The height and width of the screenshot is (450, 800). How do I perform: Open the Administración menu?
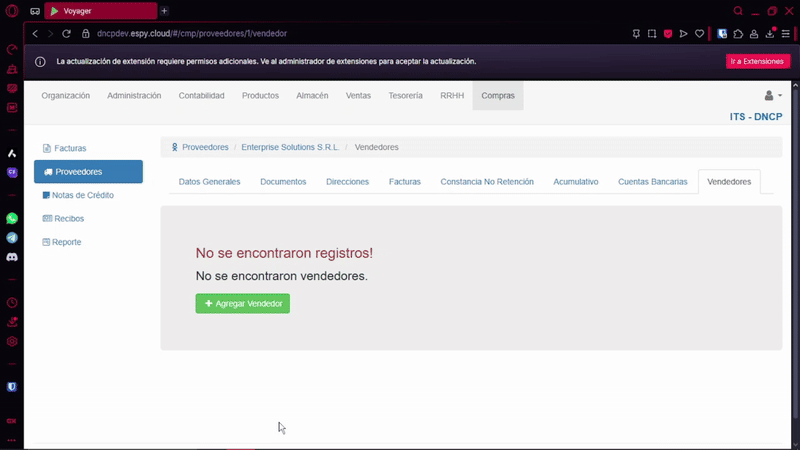point(134,95)
